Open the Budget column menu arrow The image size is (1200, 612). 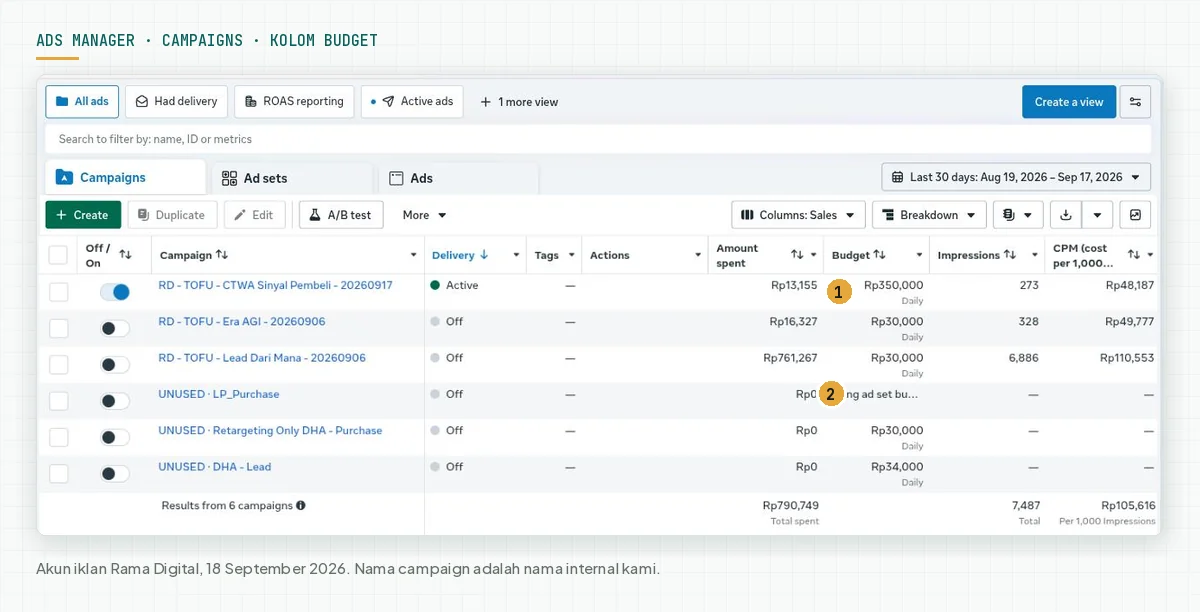coord(919,255)
